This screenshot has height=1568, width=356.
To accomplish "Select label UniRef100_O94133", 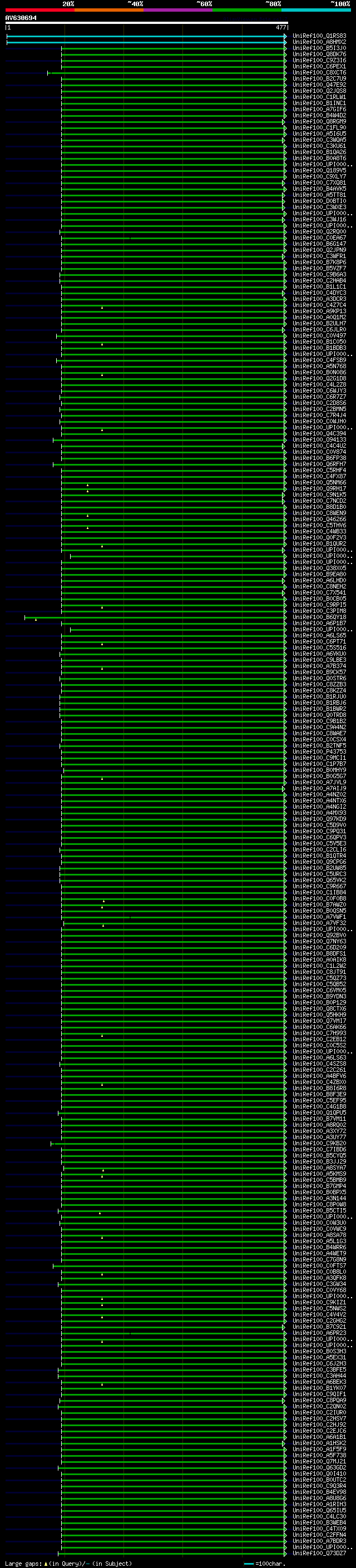I will click(319, 439).
